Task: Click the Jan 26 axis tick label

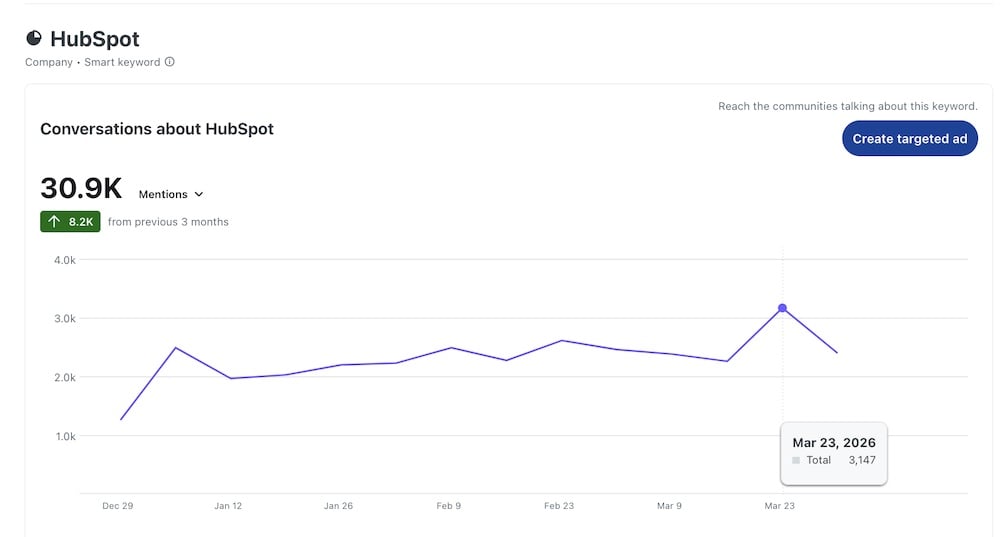Action: coord(338,506)
